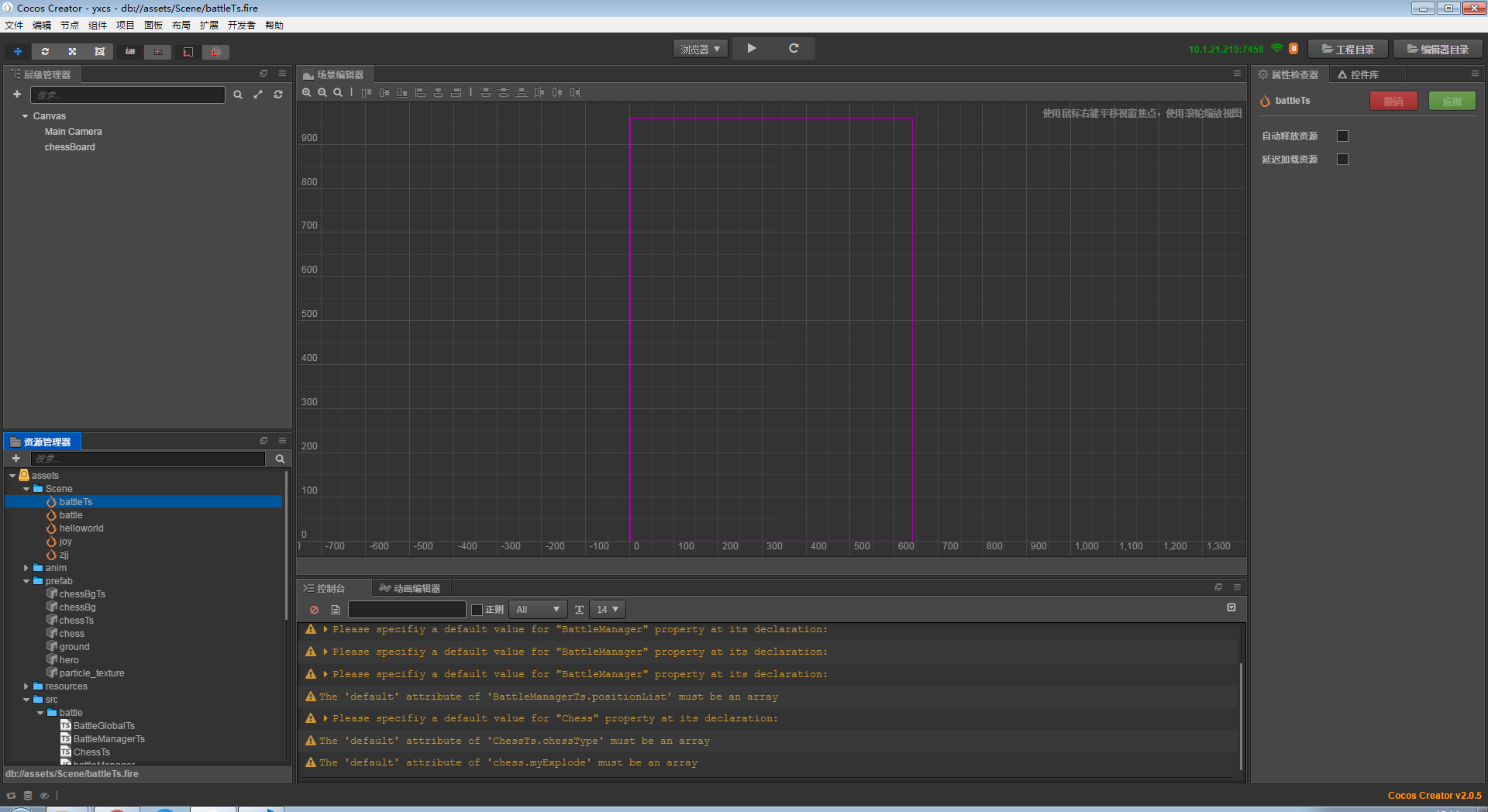The image size is (1488, 812).
Task: Open the 编辑器目录 editor folder
Action: (1438, 49)
